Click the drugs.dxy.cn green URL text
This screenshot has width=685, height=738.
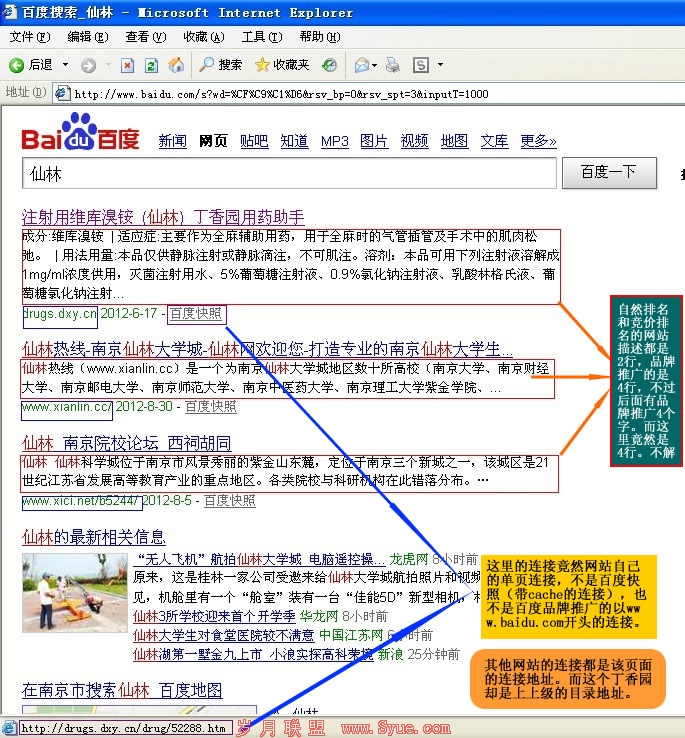[x=60, y=314]
